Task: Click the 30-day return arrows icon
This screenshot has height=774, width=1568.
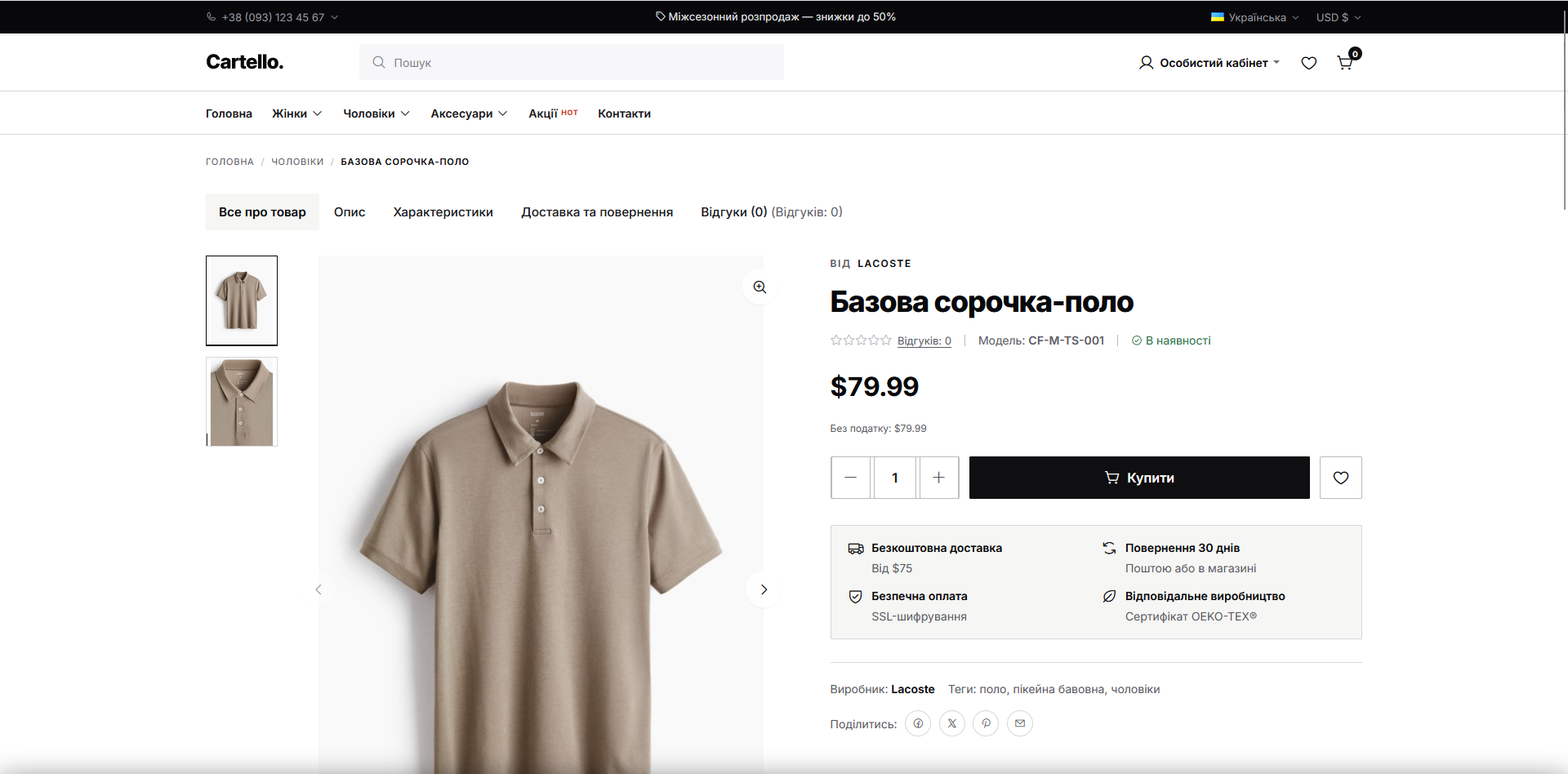Action: pos(1109,548)
